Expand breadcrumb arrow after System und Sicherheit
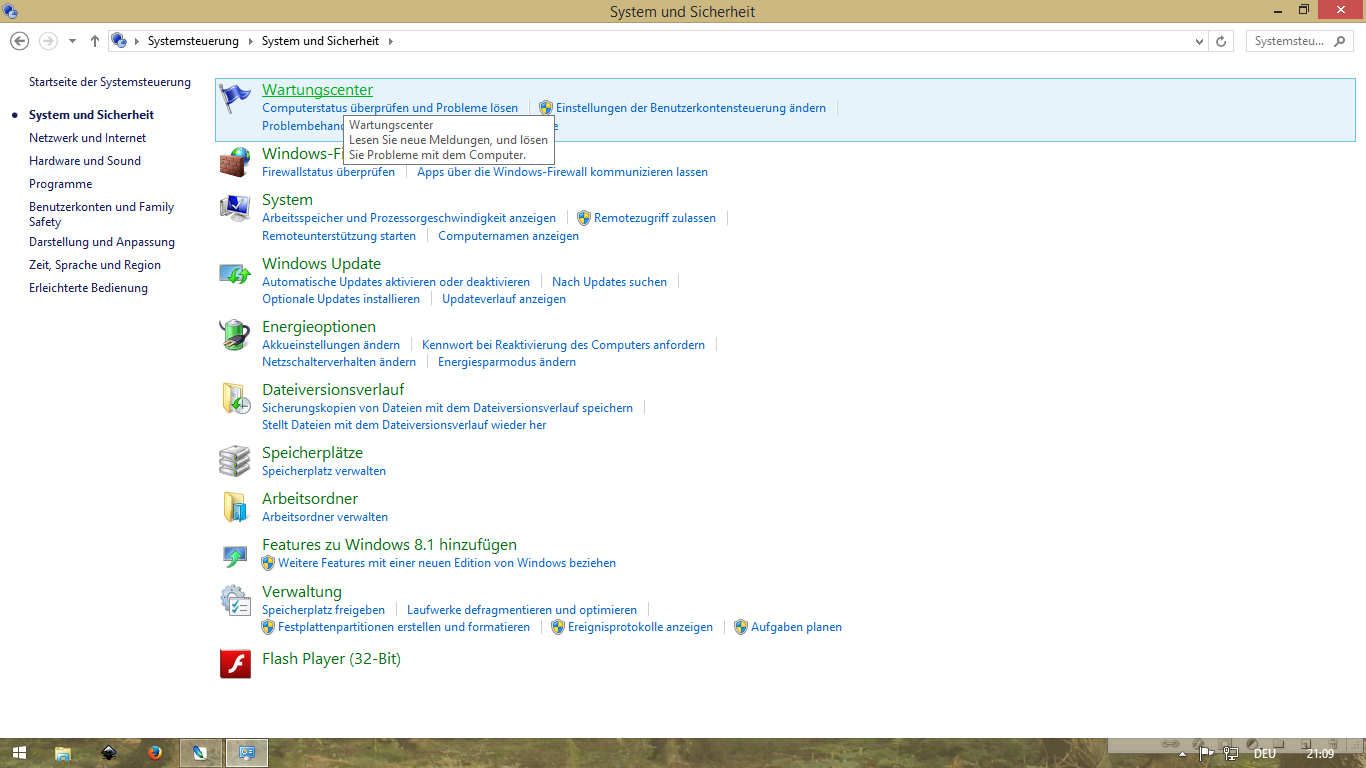 [x=390, y=41]
